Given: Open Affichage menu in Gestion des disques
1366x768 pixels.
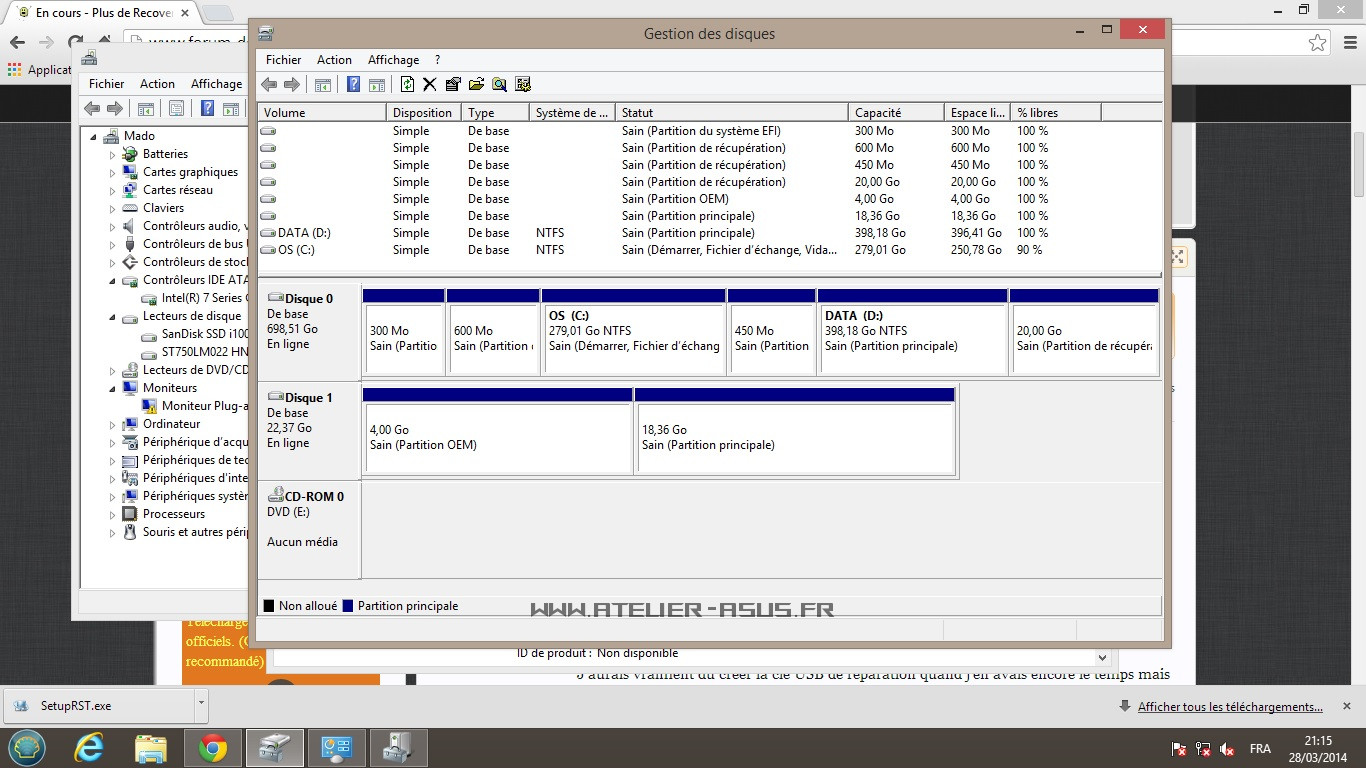Looking at the screenshot, I should (393, 60).
